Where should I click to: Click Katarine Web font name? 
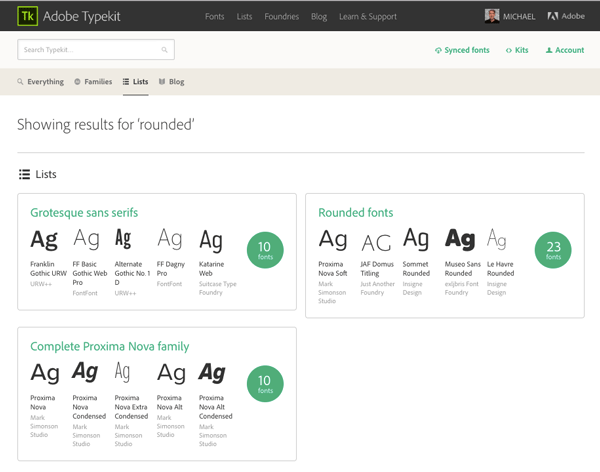coord(211,269)
